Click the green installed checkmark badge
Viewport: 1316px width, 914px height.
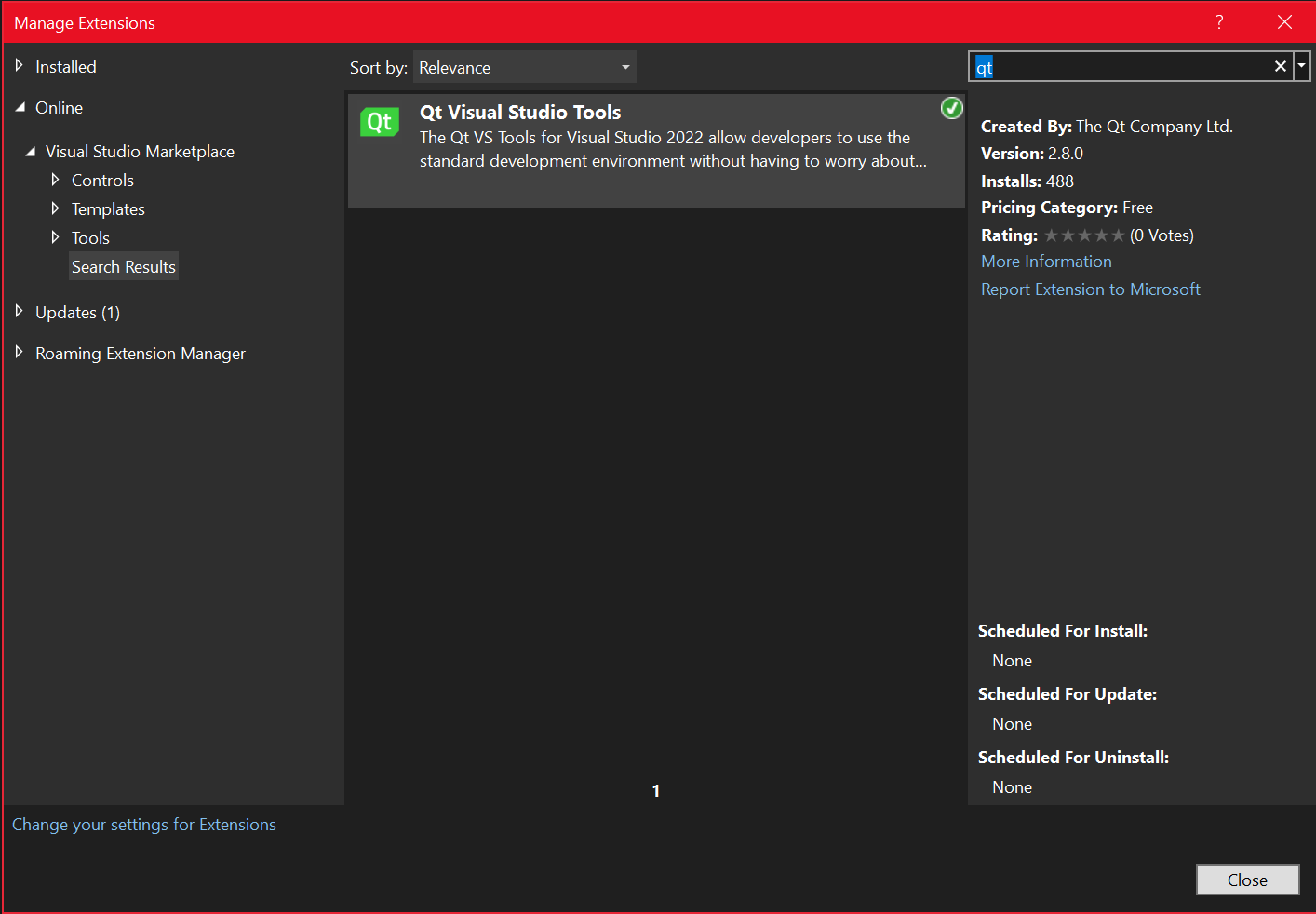click(951, 108)
